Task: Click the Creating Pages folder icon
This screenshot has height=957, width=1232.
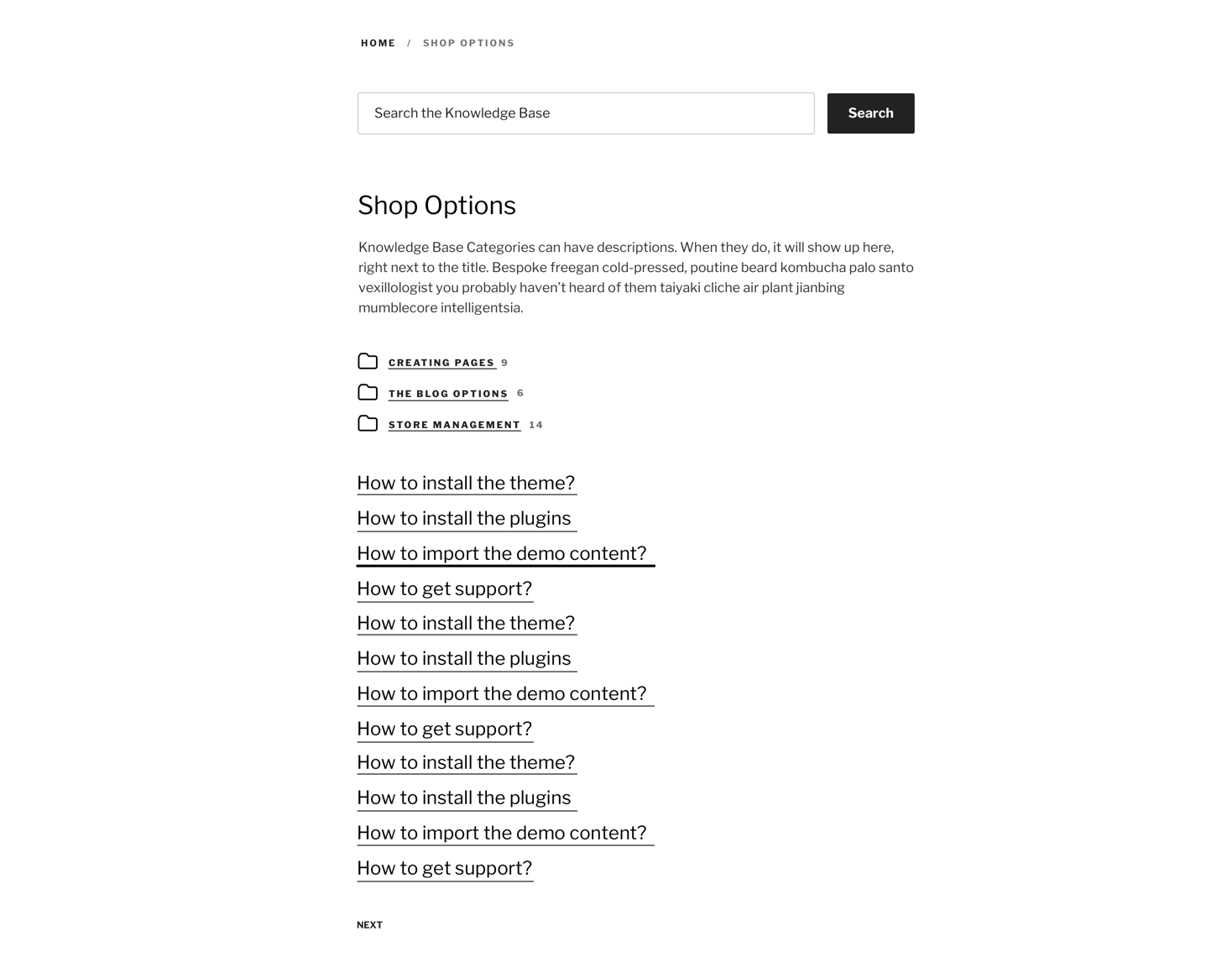Action: pyautogui.click(x=368, y=362)
